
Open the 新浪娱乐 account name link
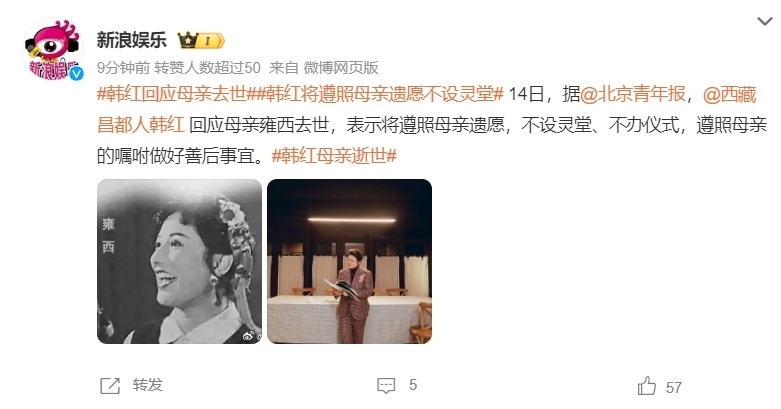[x=131, y=40]
